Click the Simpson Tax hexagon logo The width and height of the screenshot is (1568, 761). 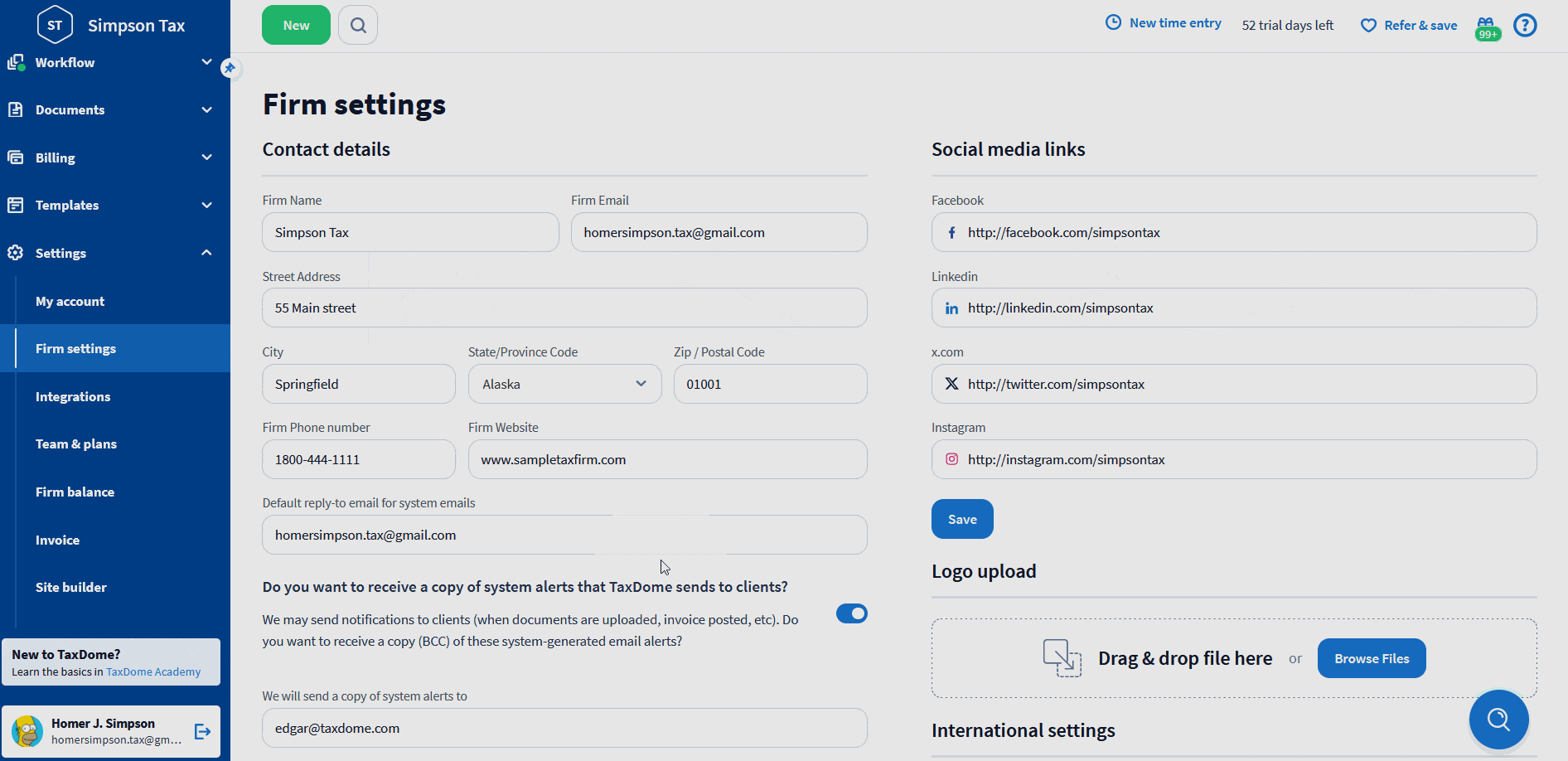[x=55, y=25]
